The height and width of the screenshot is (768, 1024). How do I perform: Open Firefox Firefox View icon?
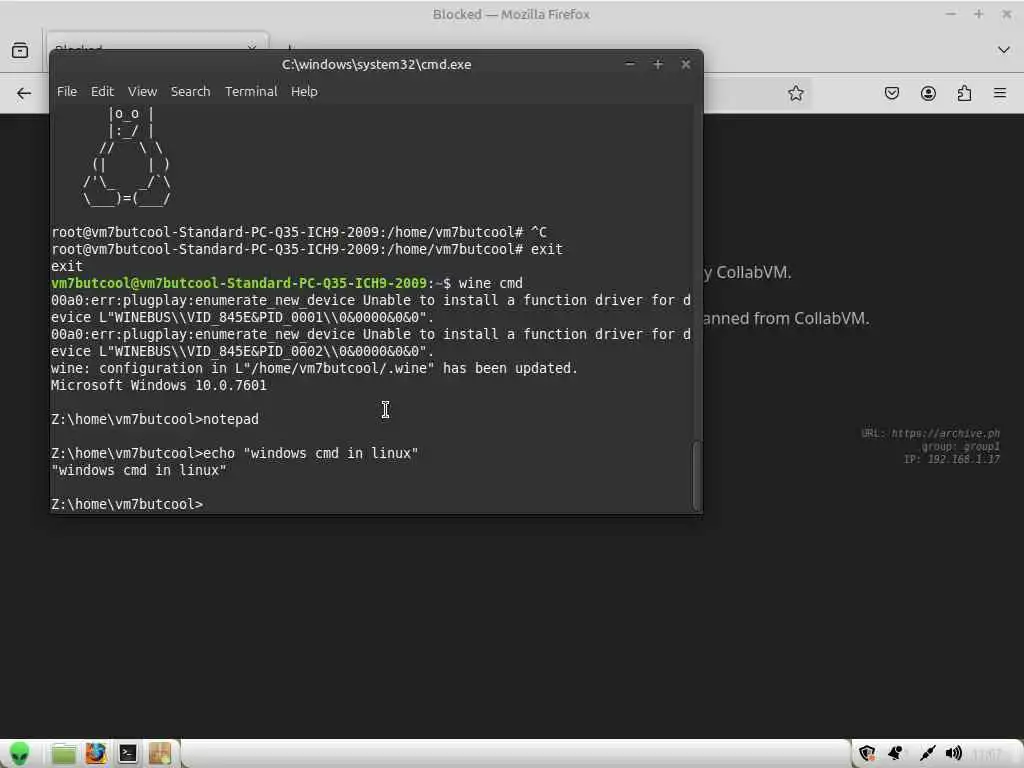(x=20, y=50)
